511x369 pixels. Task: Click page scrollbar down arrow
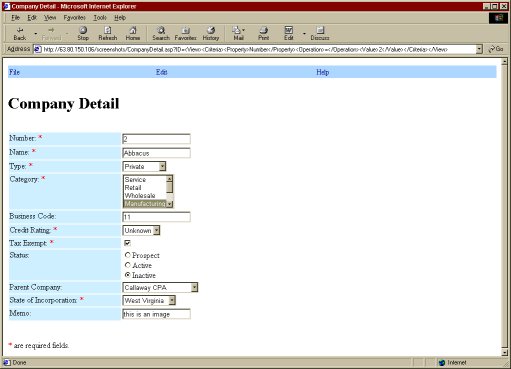504,352
